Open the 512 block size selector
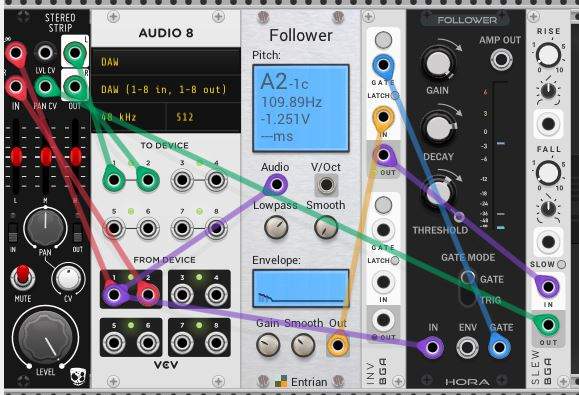 pos(204,117)
